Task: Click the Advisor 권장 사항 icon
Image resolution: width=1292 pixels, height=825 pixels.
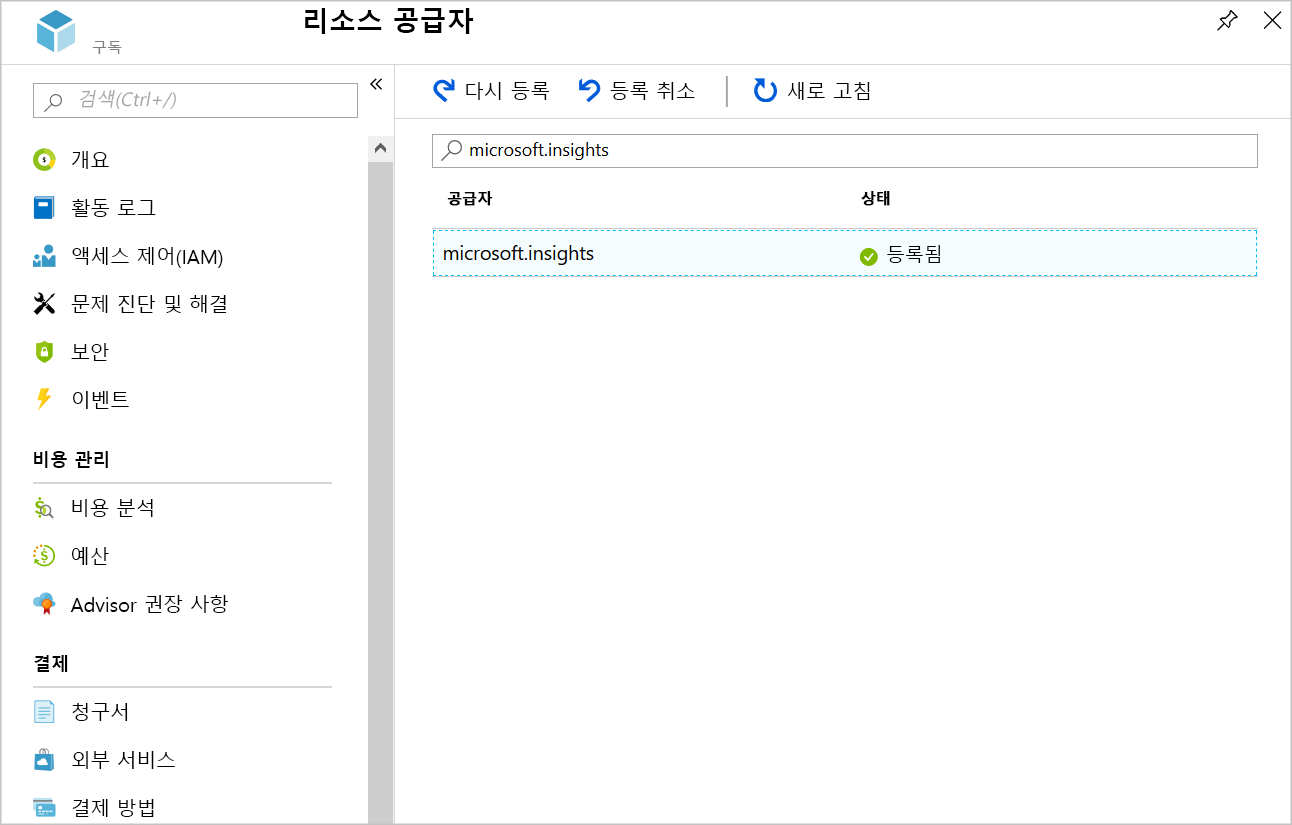Action: pos(44,604)
